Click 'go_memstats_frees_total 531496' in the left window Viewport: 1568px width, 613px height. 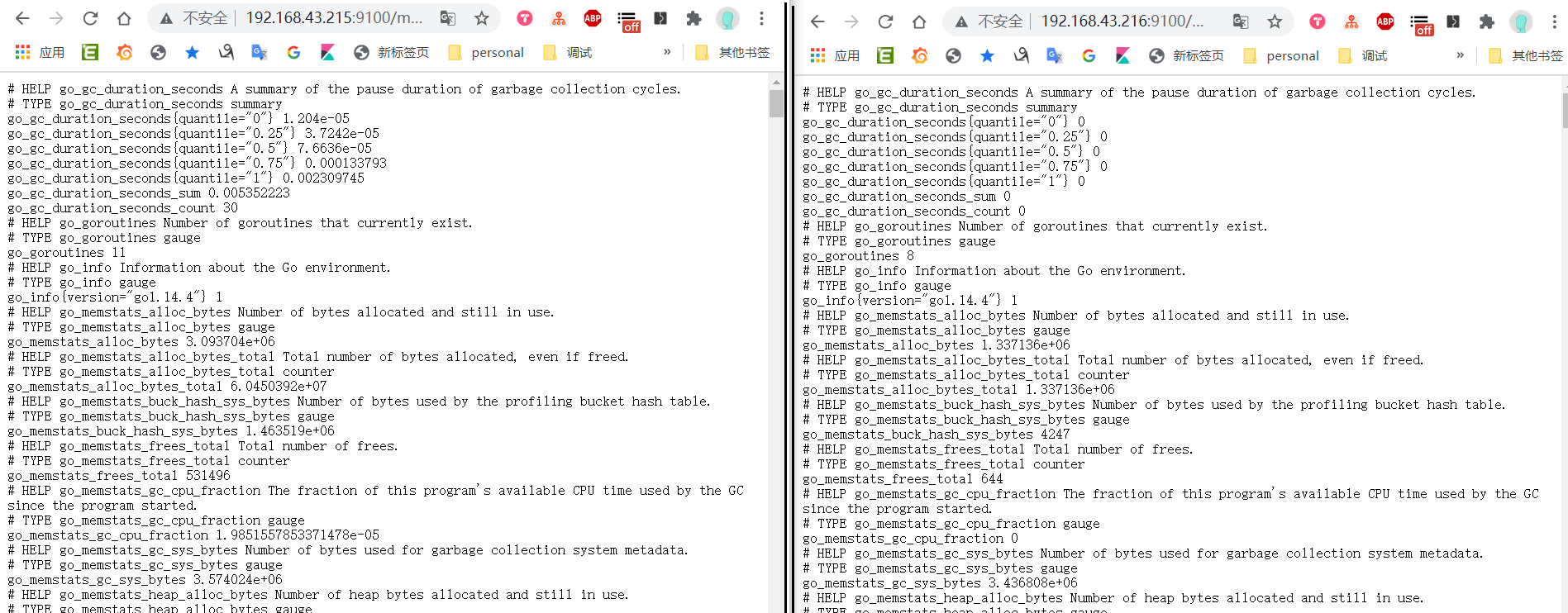119,476
